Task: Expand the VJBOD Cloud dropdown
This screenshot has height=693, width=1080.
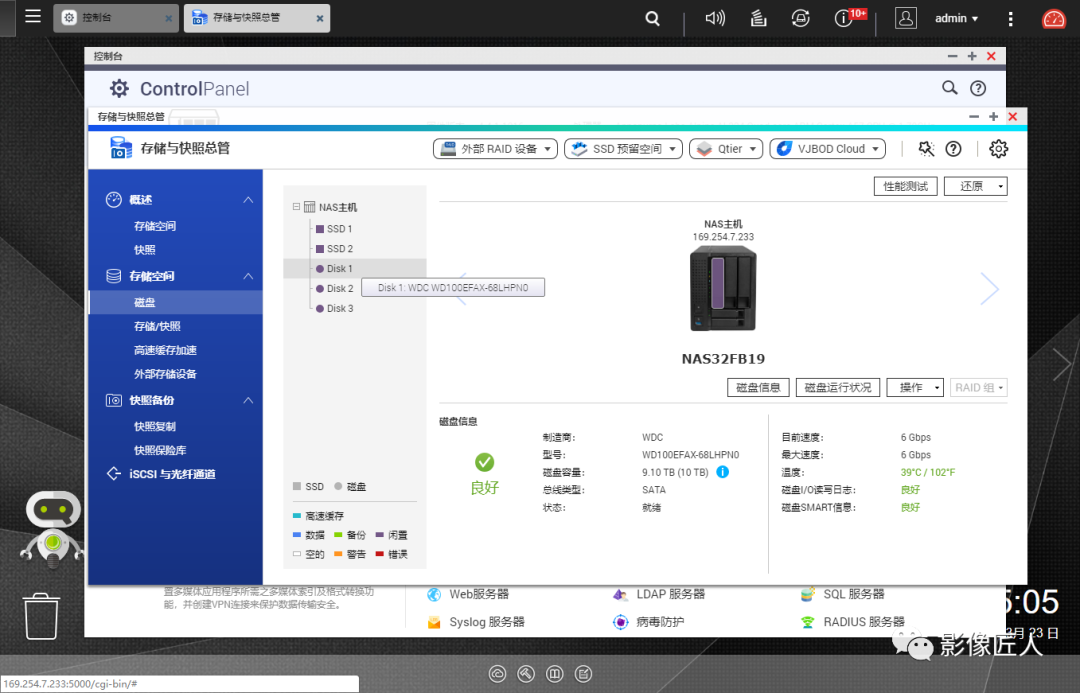Action: pyautogui.click(x=827, y=149)
